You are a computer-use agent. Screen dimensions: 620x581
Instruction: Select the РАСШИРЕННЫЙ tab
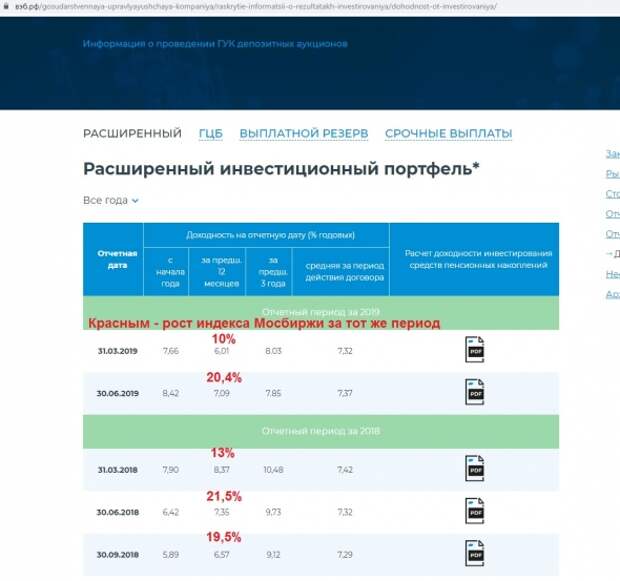132,133
